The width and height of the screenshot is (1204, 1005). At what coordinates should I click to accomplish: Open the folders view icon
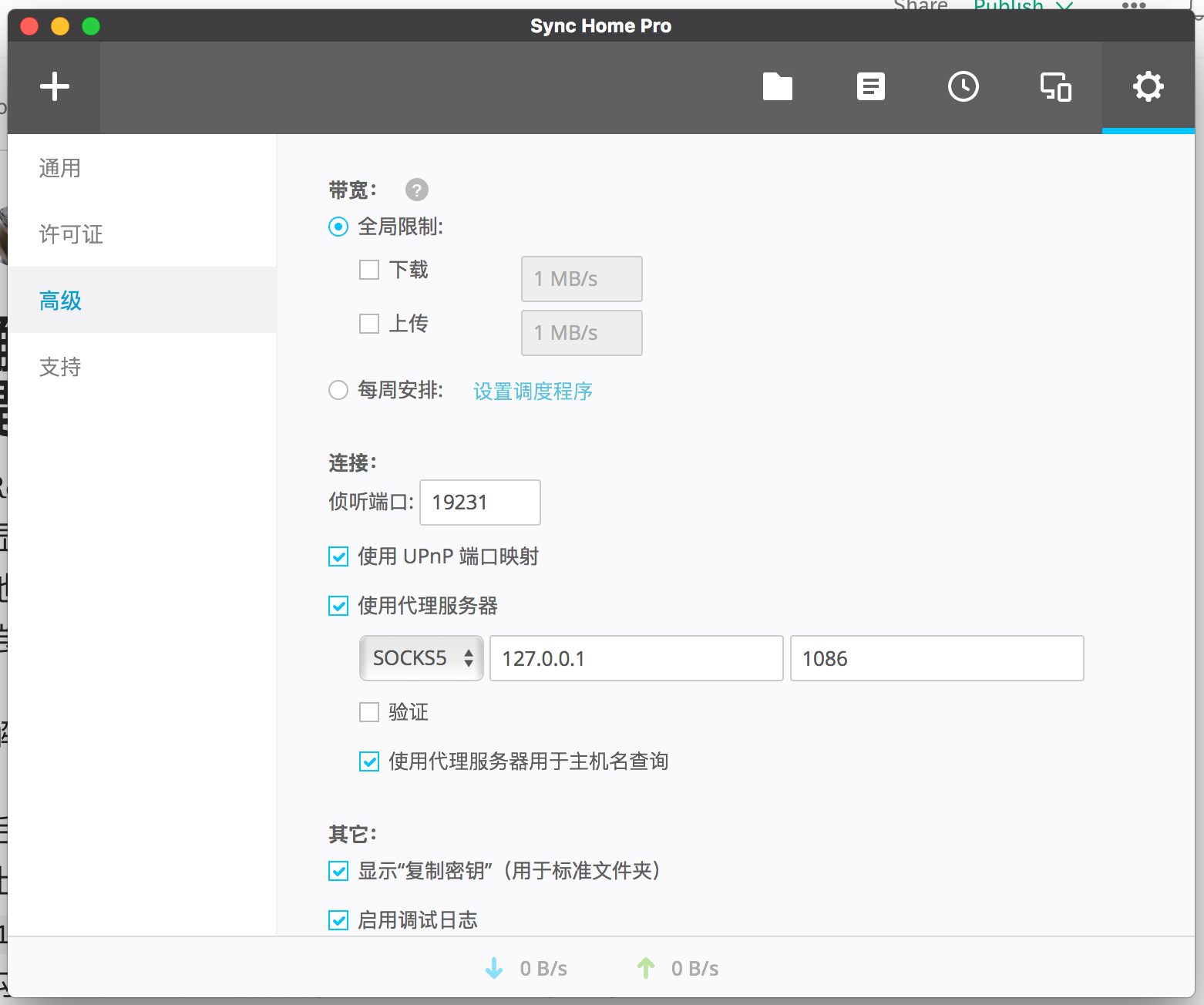[778, 86]
